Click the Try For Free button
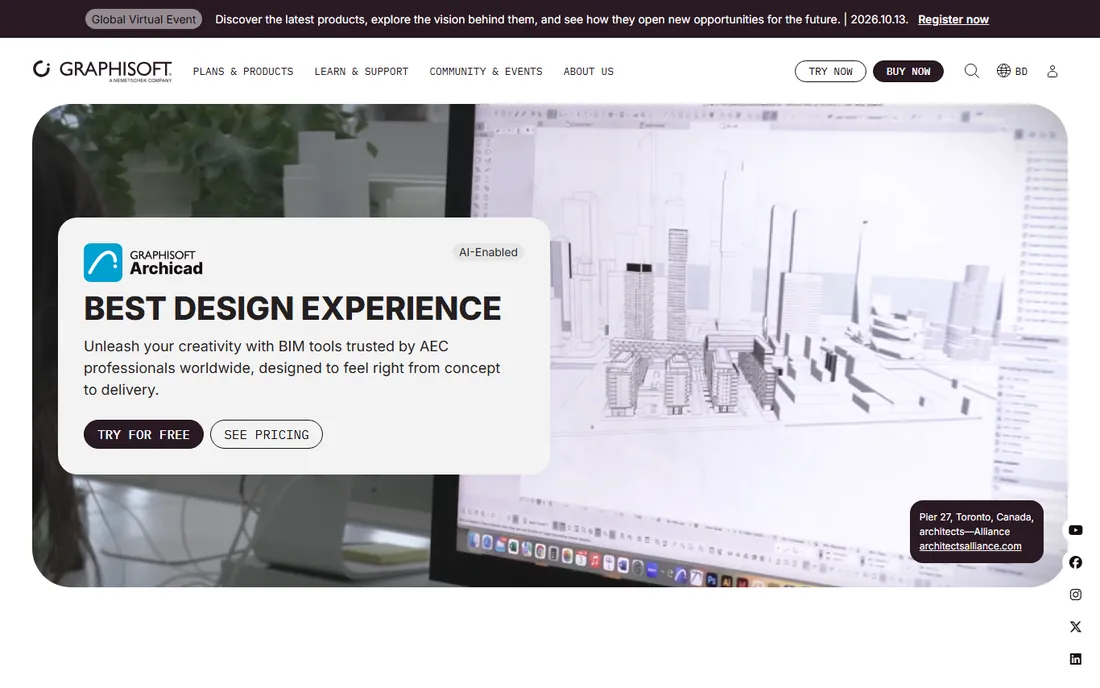Viewport: 1100px width, 688px height. pyautogui.click(x=144, y=435)
